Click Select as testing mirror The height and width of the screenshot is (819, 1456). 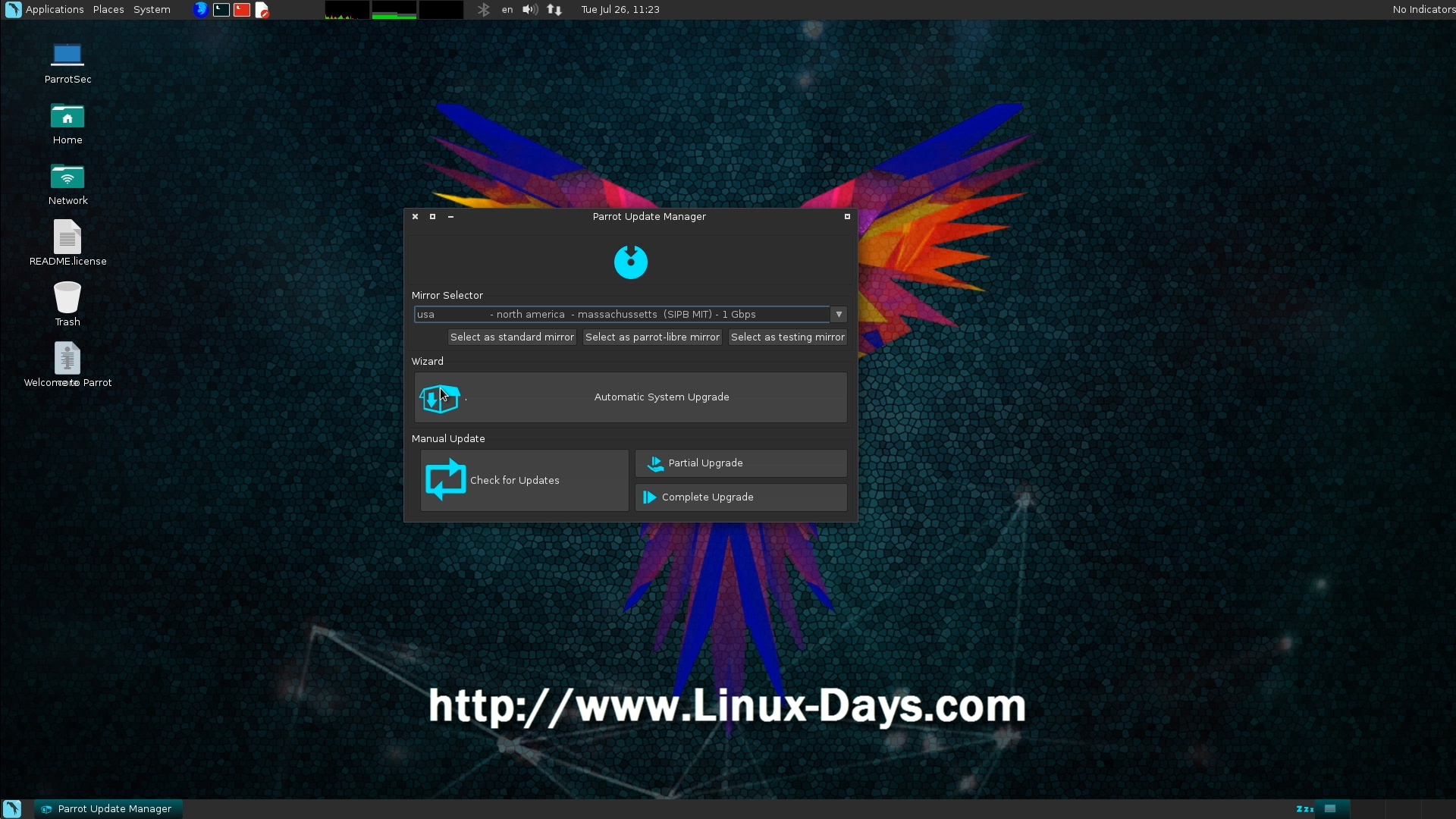click(787, 337)
